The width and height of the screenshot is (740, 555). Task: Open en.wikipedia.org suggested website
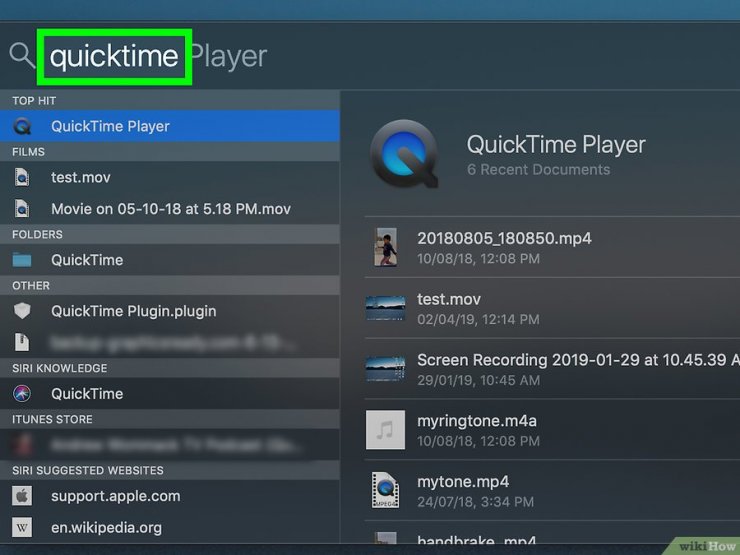pos(170,527)
